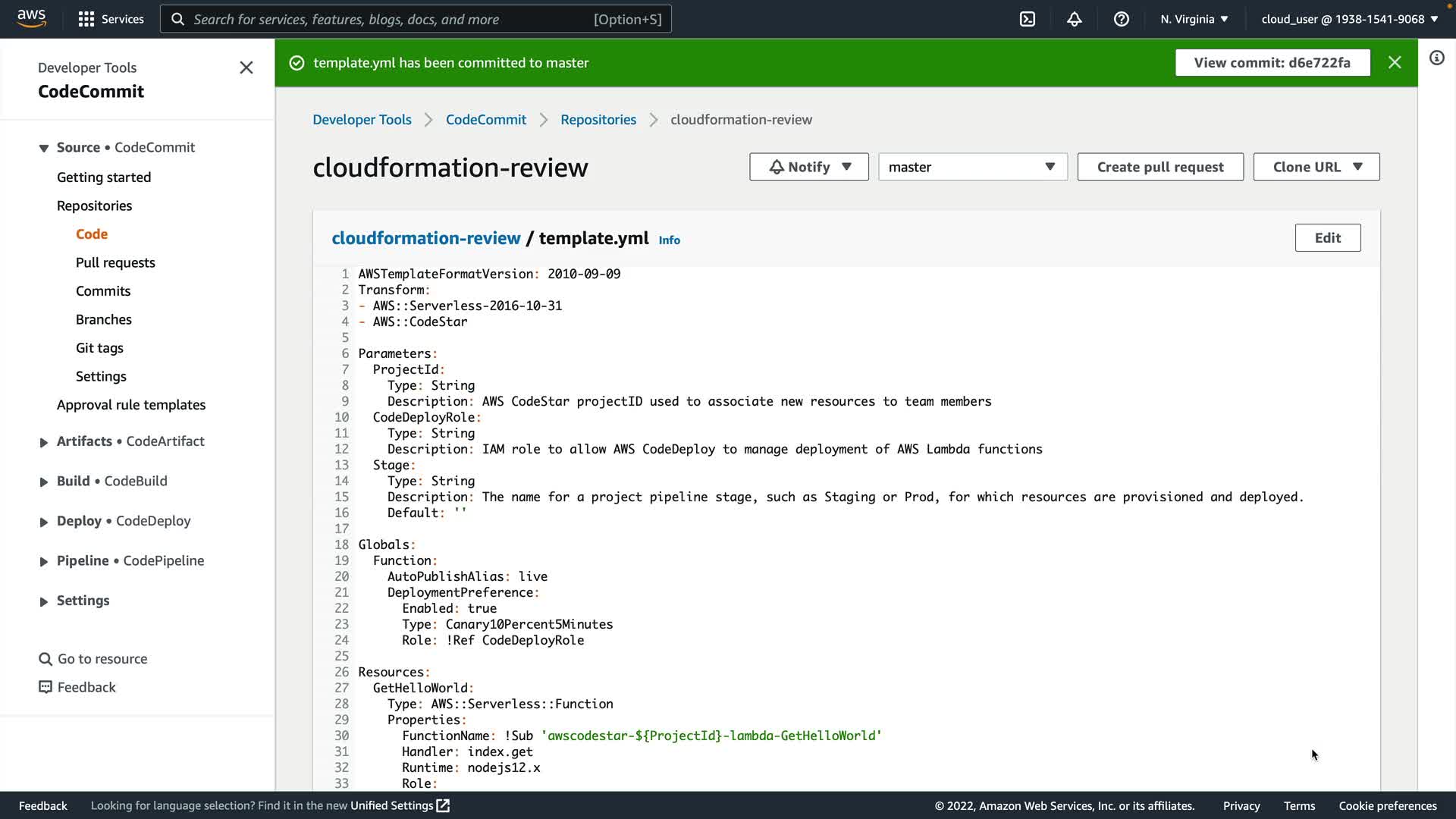The image size is (1456, 819).
Task: Go to Branches in the sidebar
Action: [x=104, y=319]
